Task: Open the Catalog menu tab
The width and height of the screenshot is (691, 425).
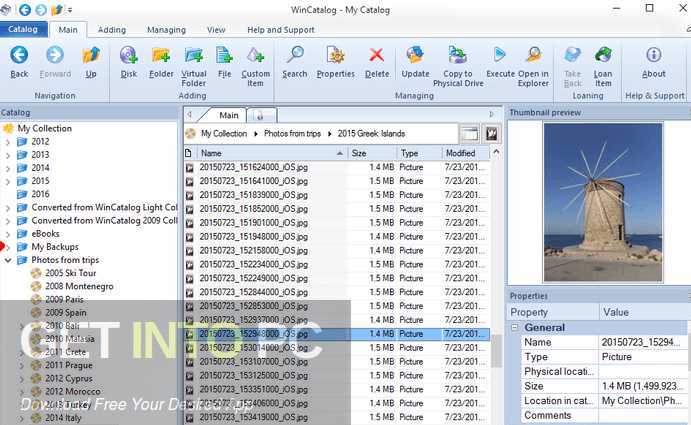Action: (x=23, y=29)
